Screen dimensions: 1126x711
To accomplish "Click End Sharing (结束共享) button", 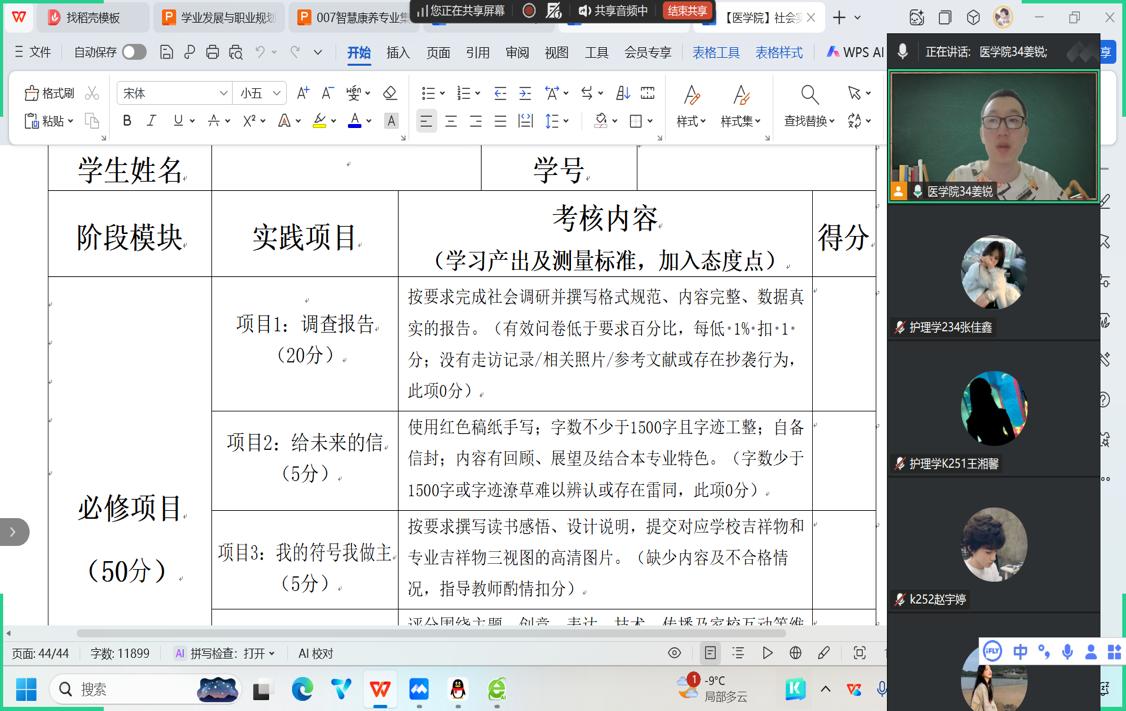I will coord(687,11).
